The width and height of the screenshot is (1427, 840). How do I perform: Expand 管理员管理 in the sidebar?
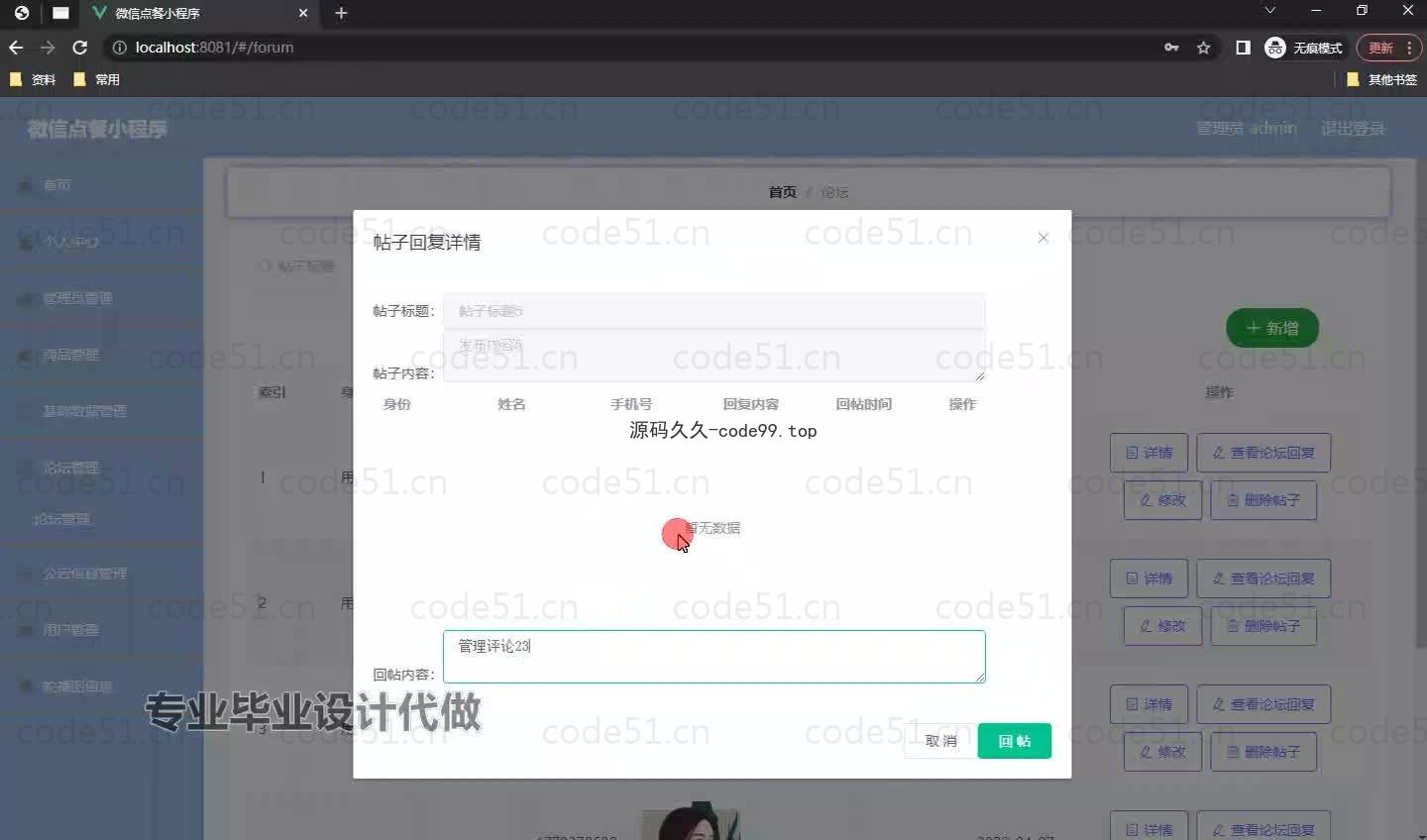99,298
